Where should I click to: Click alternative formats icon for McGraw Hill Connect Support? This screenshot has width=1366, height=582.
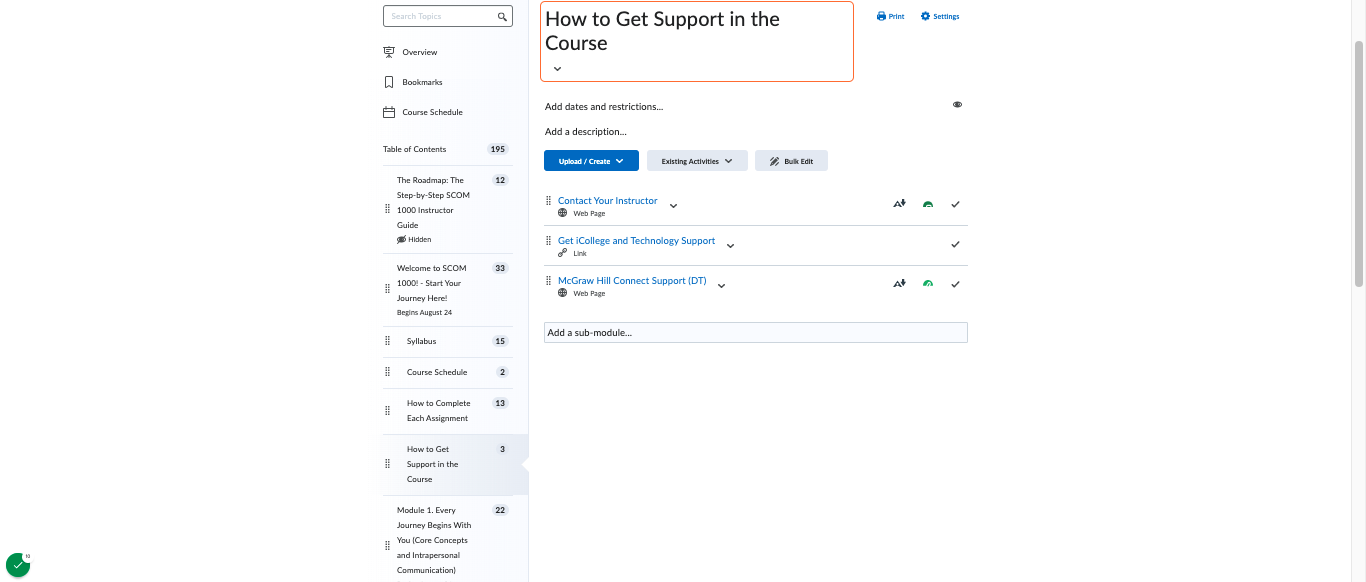pyautogui.click(x=899, y=284)
